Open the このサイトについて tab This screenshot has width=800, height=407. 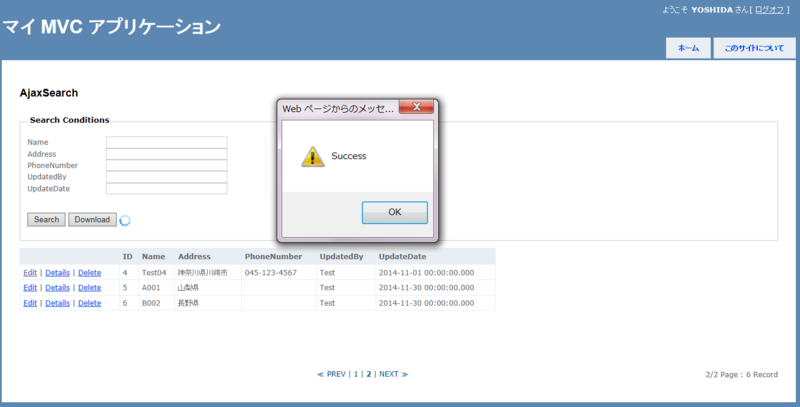(x=754, y=48)
